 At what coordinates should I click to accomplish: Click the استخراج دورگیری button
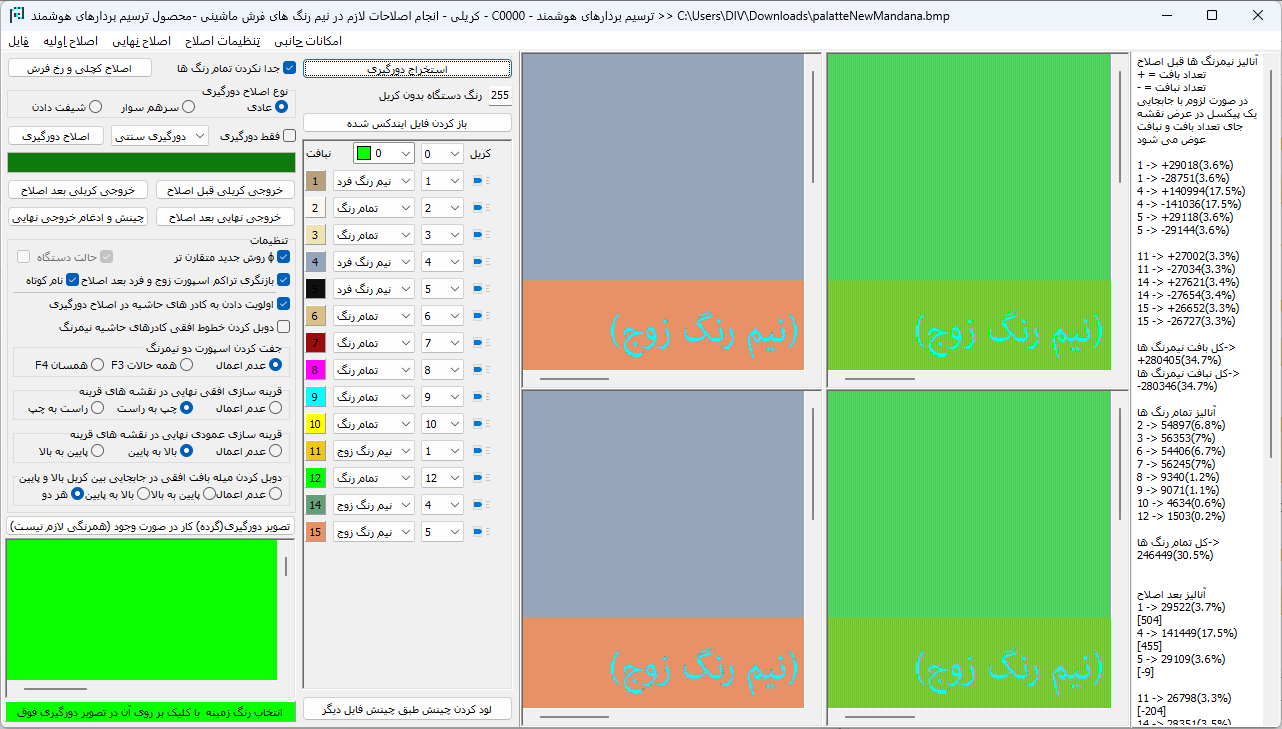click(x=407, y=69)
